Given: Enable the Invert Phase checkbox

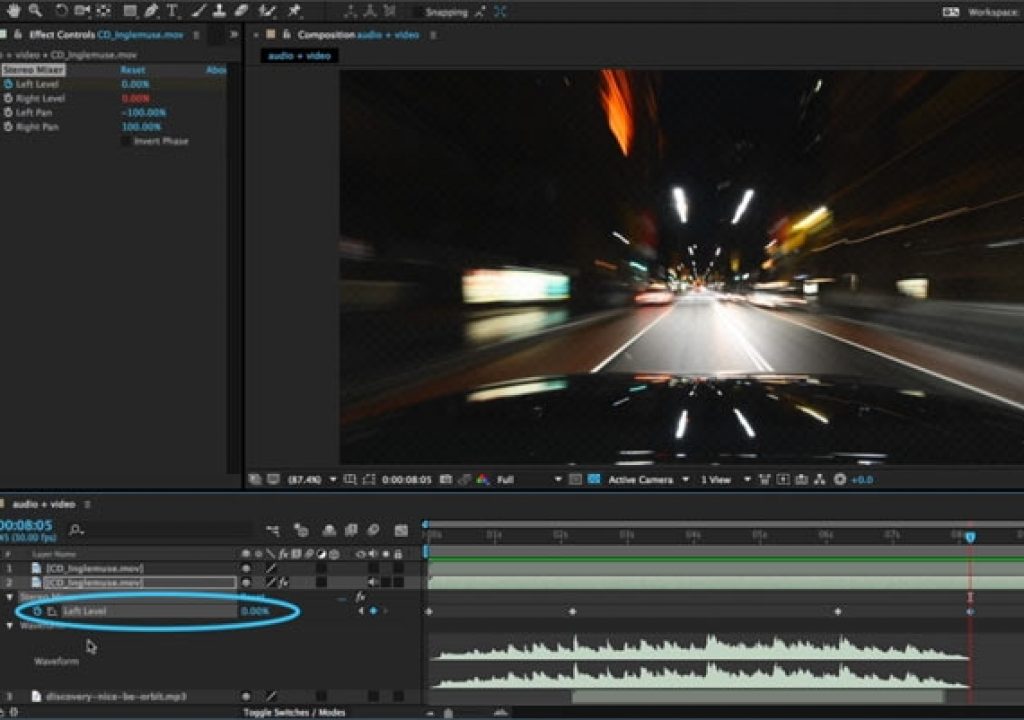Looking at the screenshot, I should (x=126, y=141).
